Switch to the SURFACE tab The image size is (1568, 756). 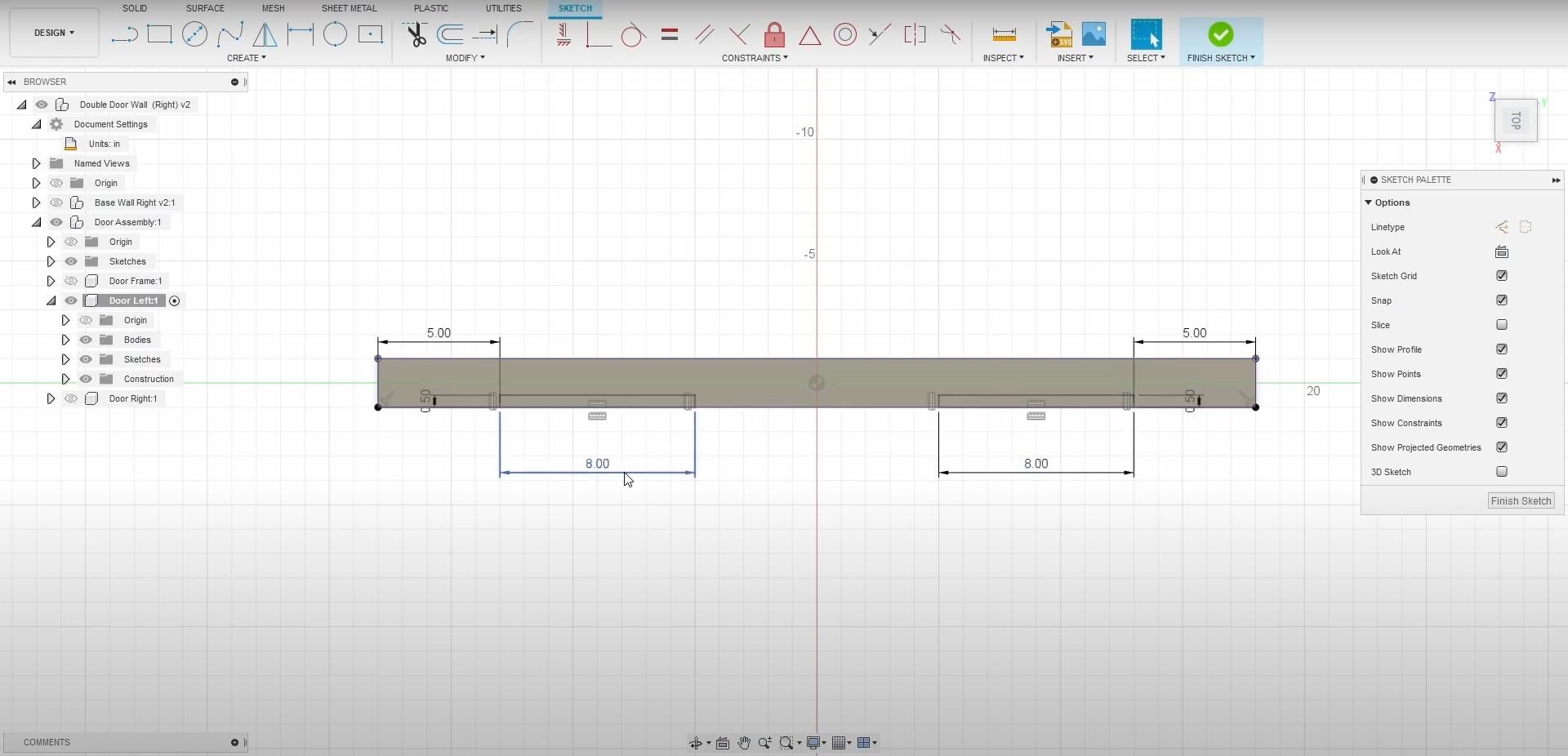pyautogui.click(x=205, y=8)
